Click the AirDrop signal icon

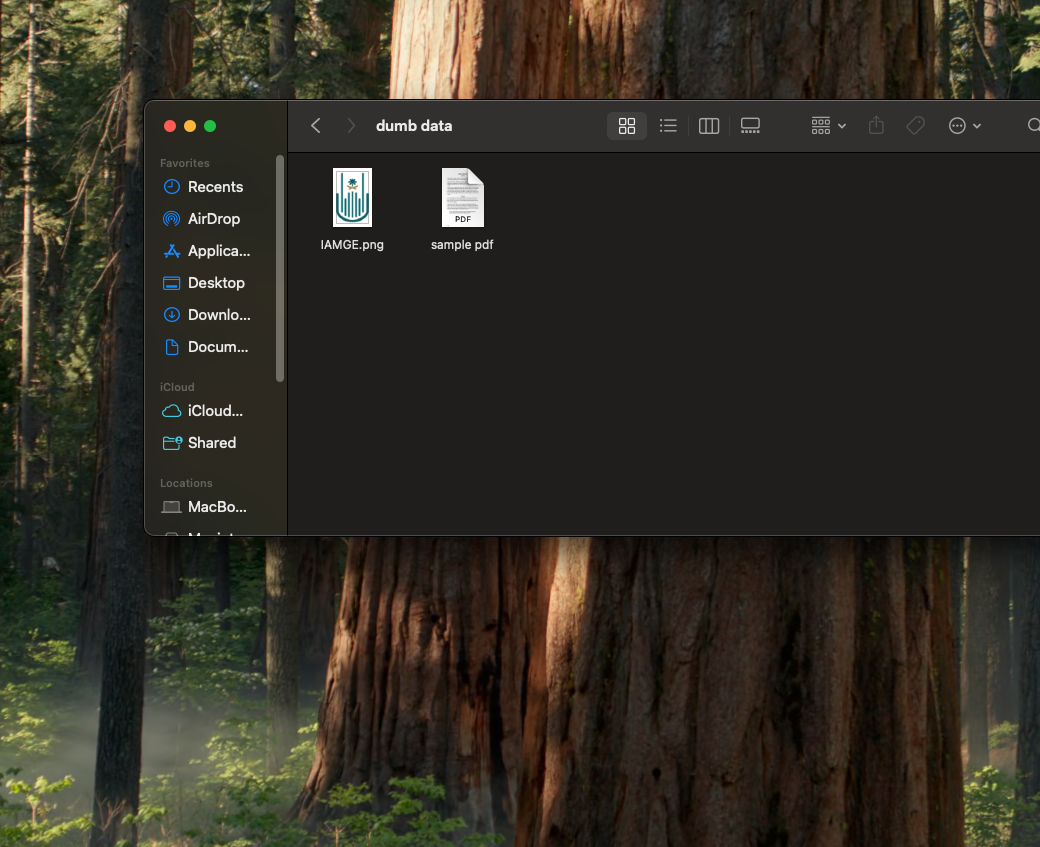coord(172,219)
